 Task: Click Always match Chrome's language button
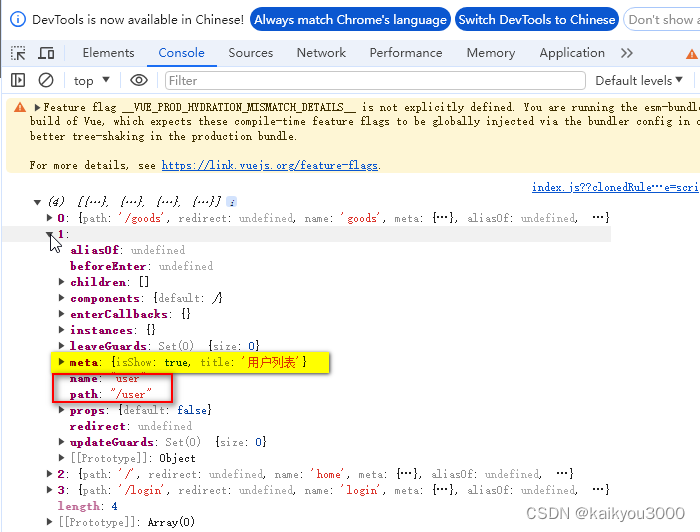point(350,20)
